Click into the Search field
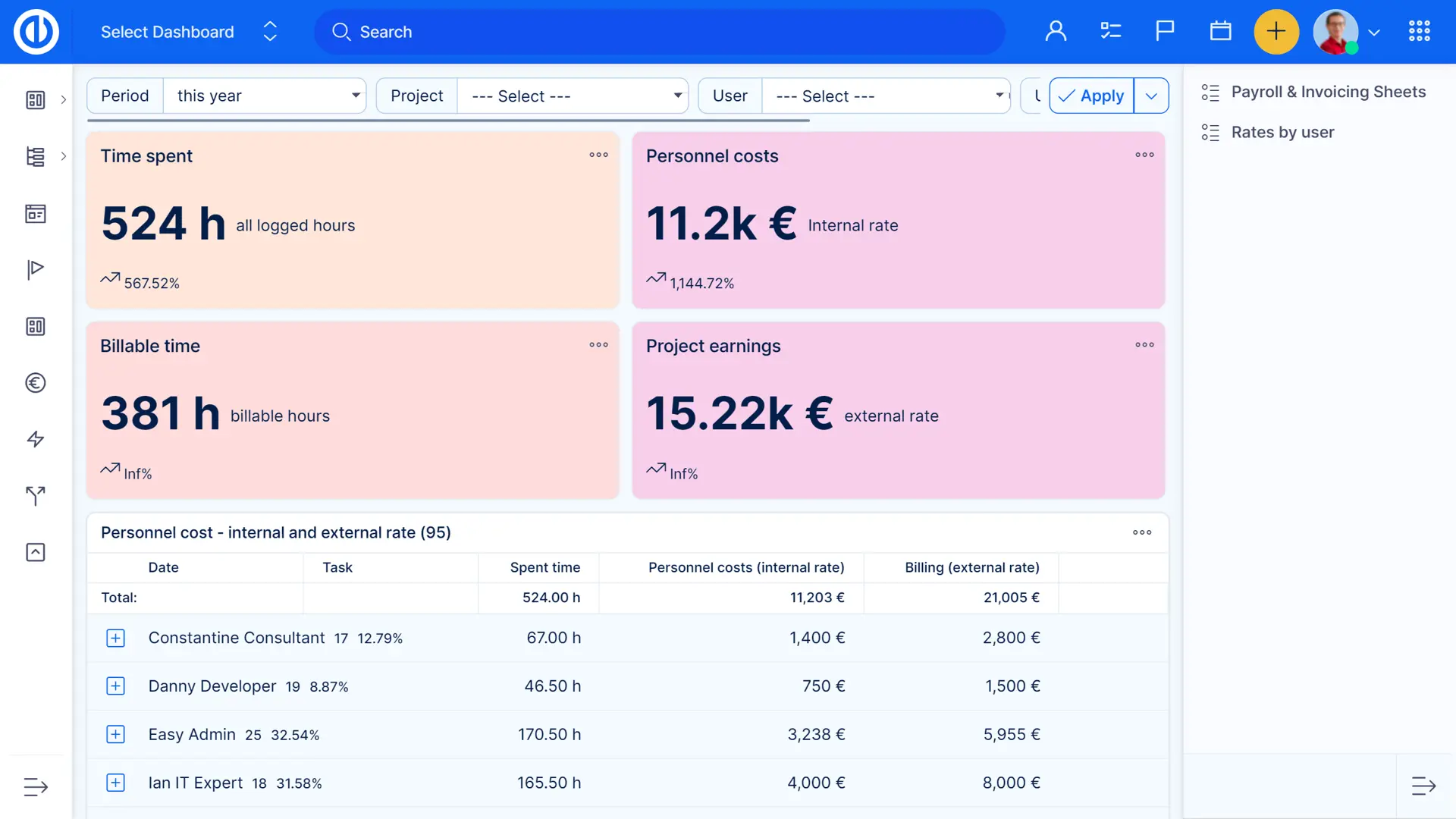 (x=660, y=32)
